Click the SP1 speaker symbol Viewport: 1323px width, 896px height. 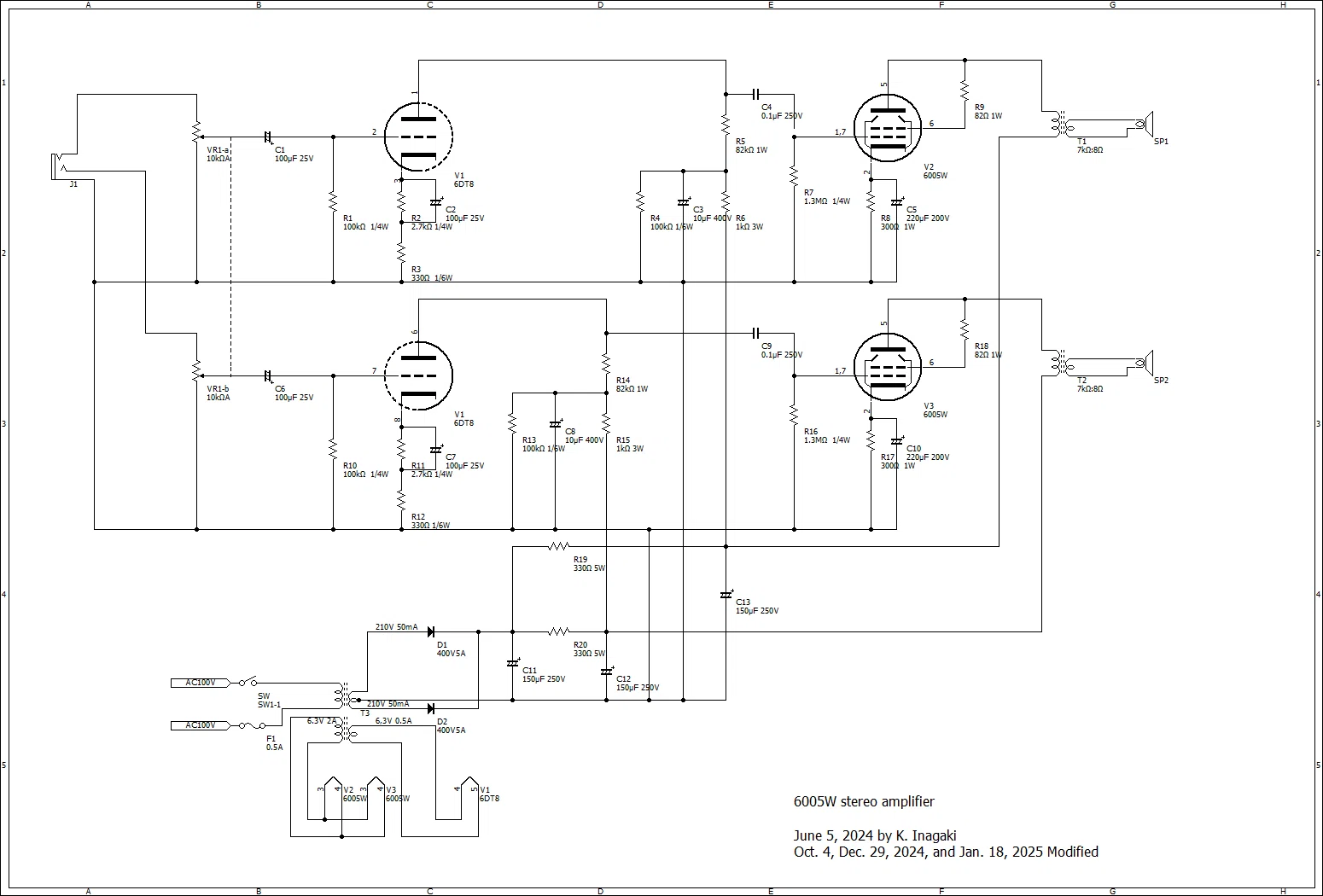click(x=1144, y=125)
